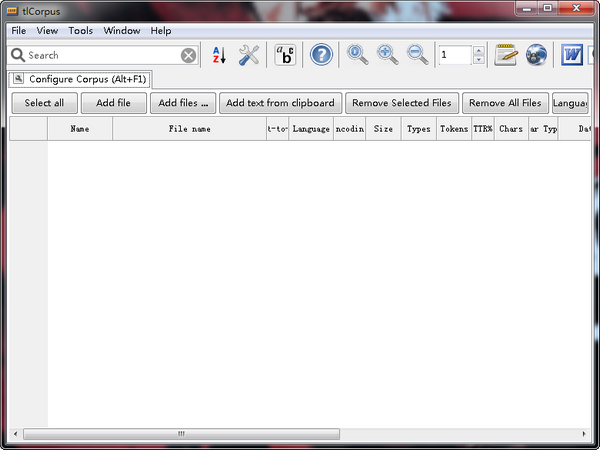This screenshot has width=600, height=450.
Task: Click the zoom in magnifier icon
Action: tap(388, 55)
